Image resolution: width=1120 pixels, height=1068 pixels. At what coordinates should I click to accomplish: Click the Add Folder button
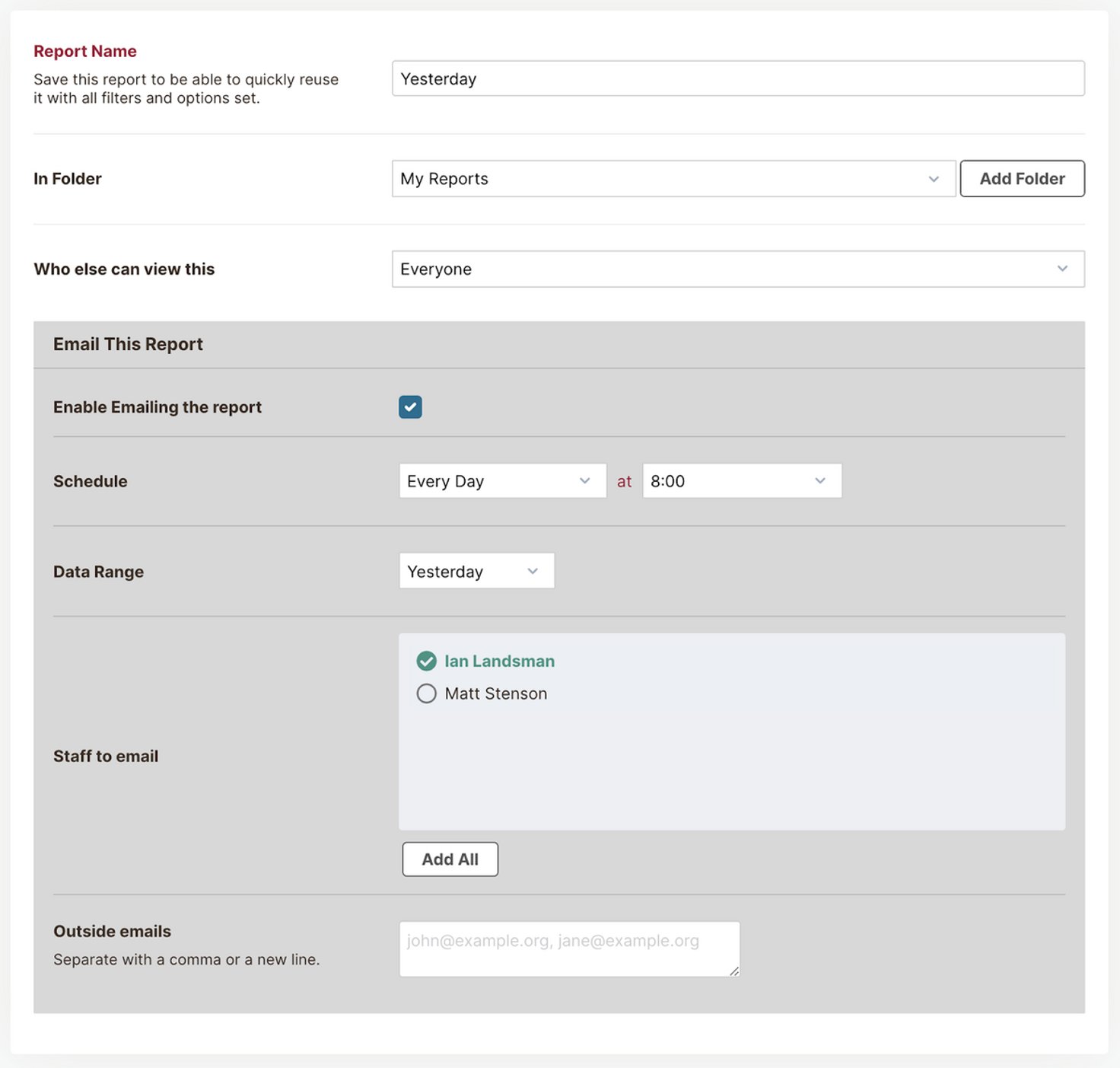[1022, 179]
